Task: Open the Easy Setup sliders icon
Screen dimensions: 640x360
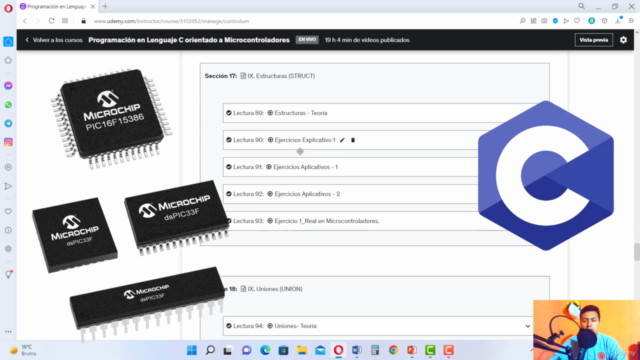Action: tap(631, 21)
